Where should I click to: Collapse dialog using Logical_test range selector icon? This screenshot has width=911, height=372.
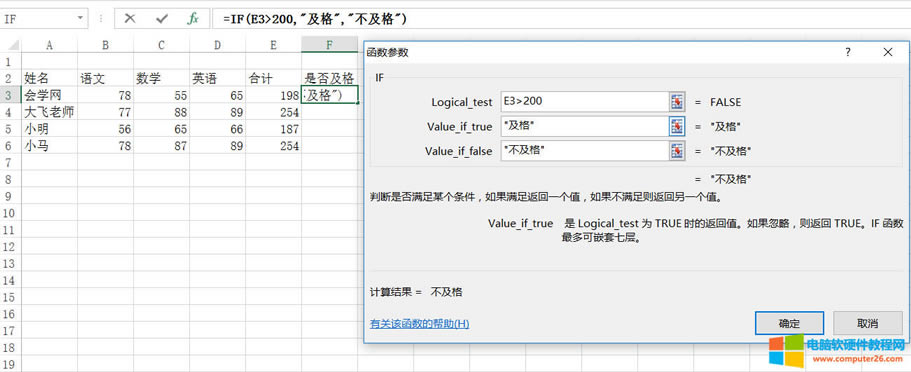[x=677, y=102]
